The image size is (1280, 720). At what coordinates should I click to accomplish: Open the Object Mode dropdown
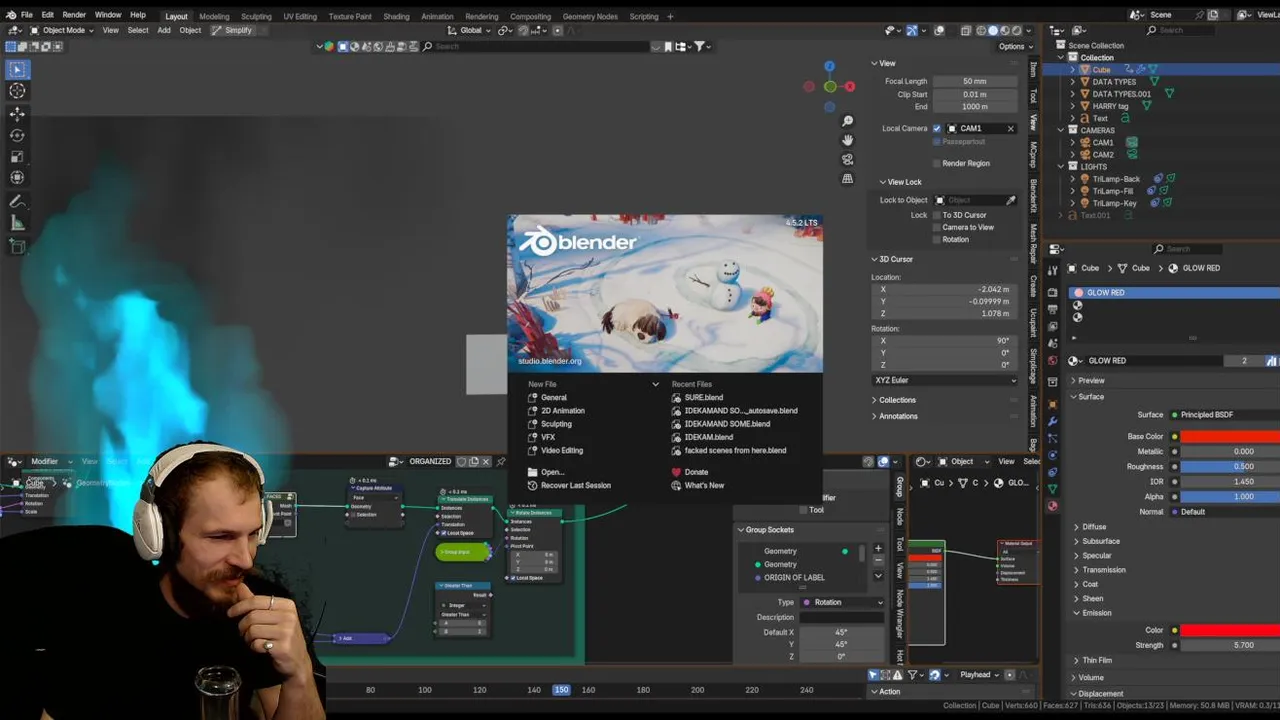[x=62, y=30]
